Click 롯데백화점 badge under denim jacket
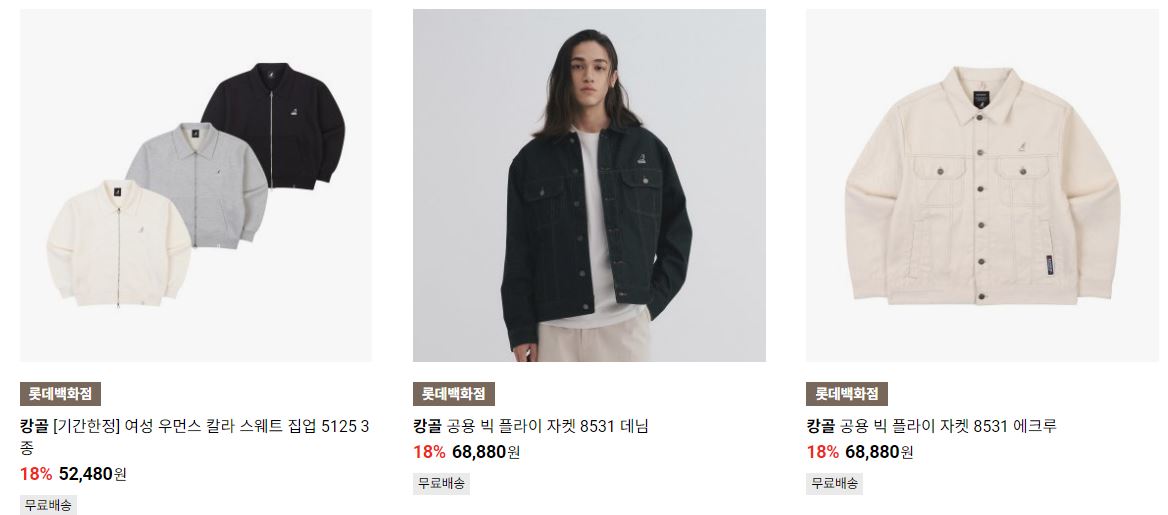The image size is (1168, 515). (454, 394)
